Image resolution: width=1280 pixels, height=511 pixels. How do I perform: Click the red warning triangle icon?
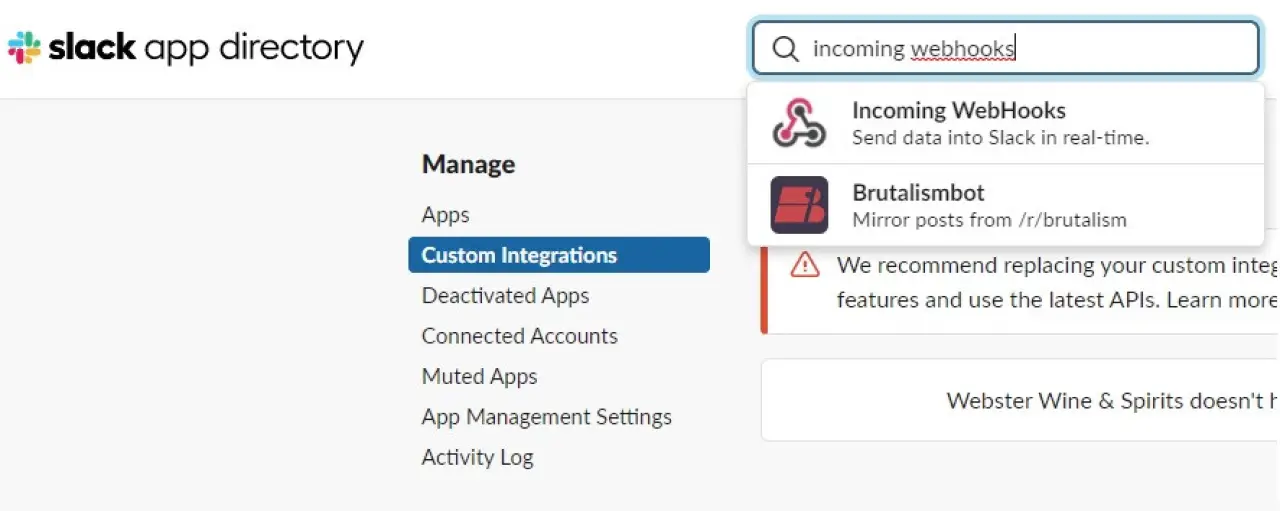(x=804, y=266)
